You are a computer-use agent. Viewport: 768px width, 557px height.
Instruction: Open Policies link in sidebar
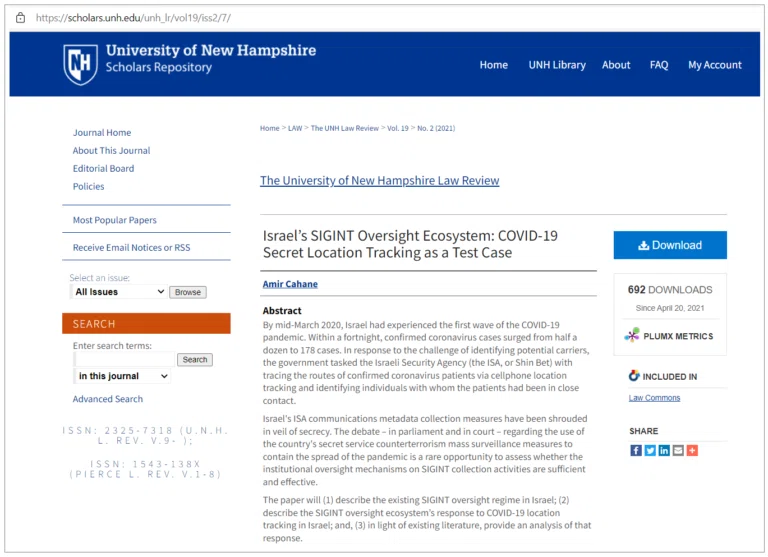(x=89, y=187)
